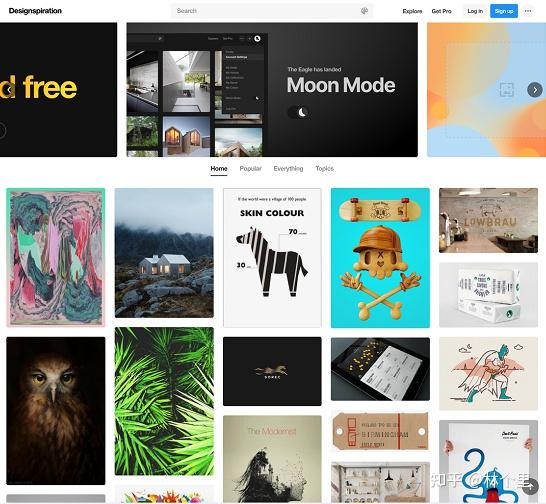Focus the Search input field
Image resolution: width=546 pixels, height=504 pixels.
[268, 11]
